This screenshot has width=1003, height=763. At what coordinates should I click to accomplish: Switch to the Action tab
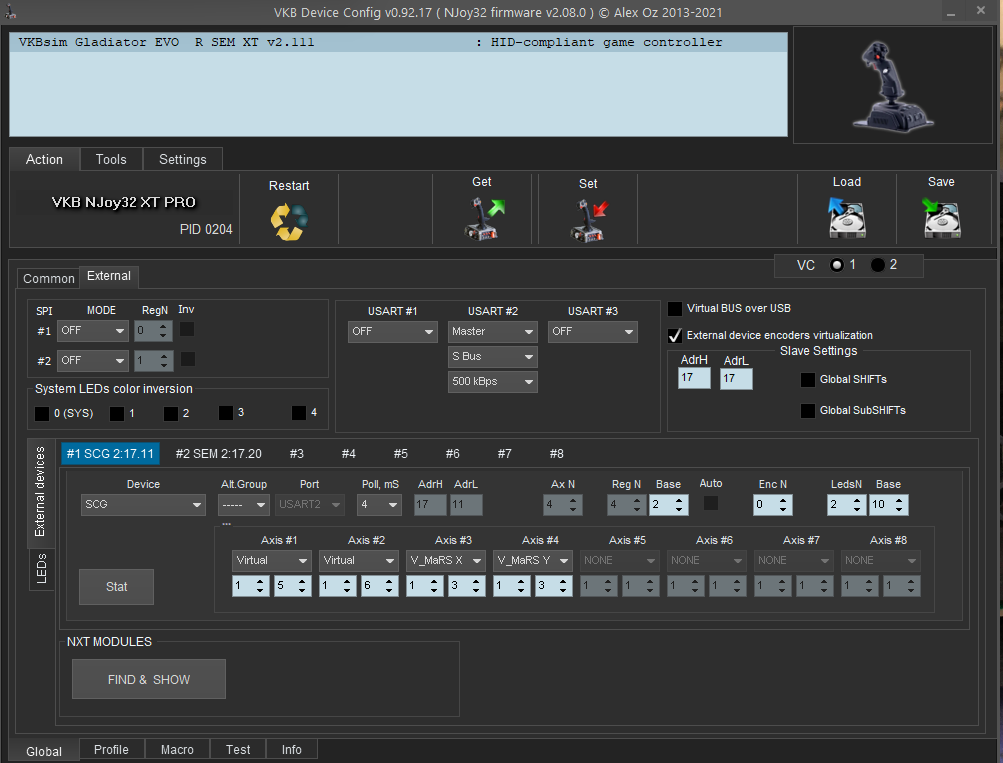point(44,159)
